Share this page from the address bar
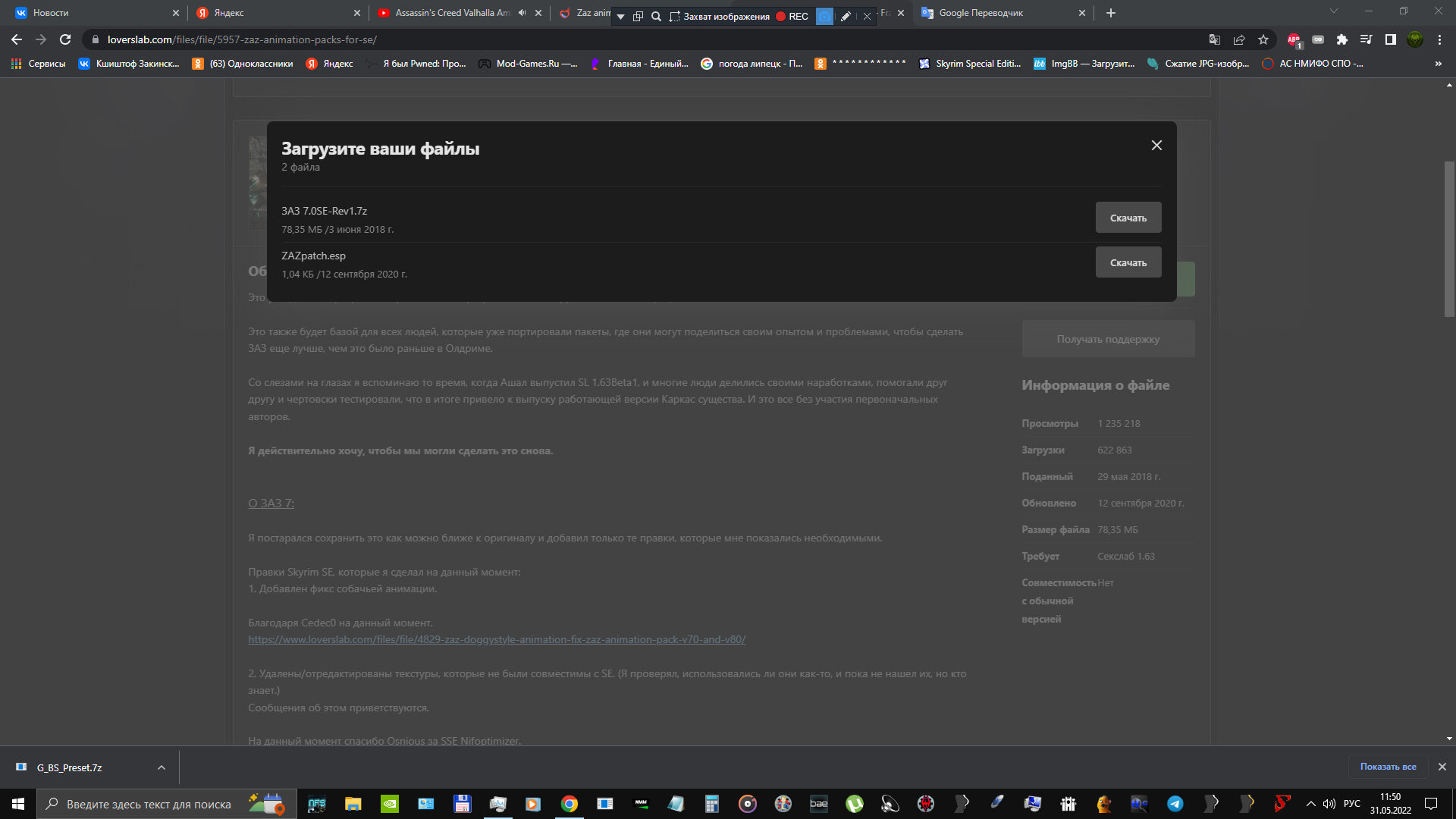Screen dimensions: 1456x819 pyautogui.click(x=1239, y=39)
